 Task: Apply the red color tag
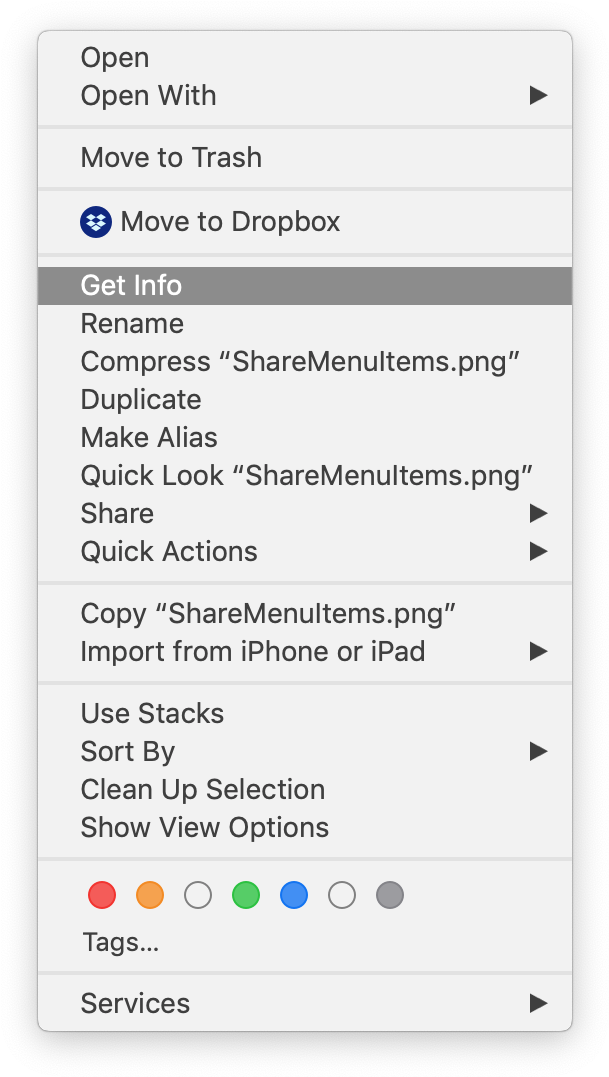pos(102,895)
